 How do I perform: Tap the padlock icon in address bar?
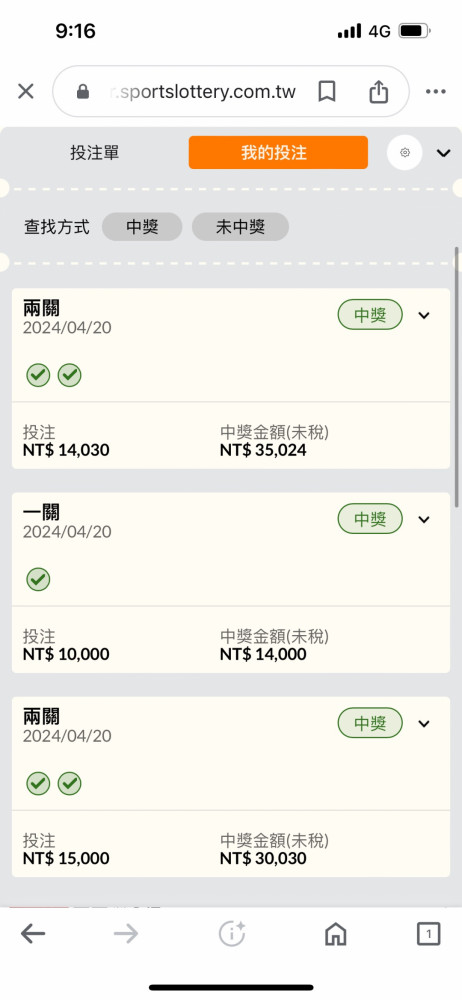(x=83, y=92)
